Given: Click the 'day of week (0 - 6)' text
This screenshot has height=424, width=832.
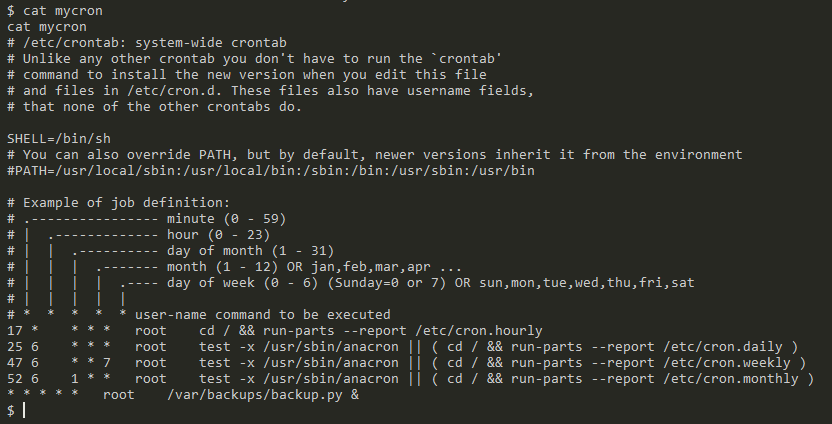Looking at the screenshot, I should 242,283.
